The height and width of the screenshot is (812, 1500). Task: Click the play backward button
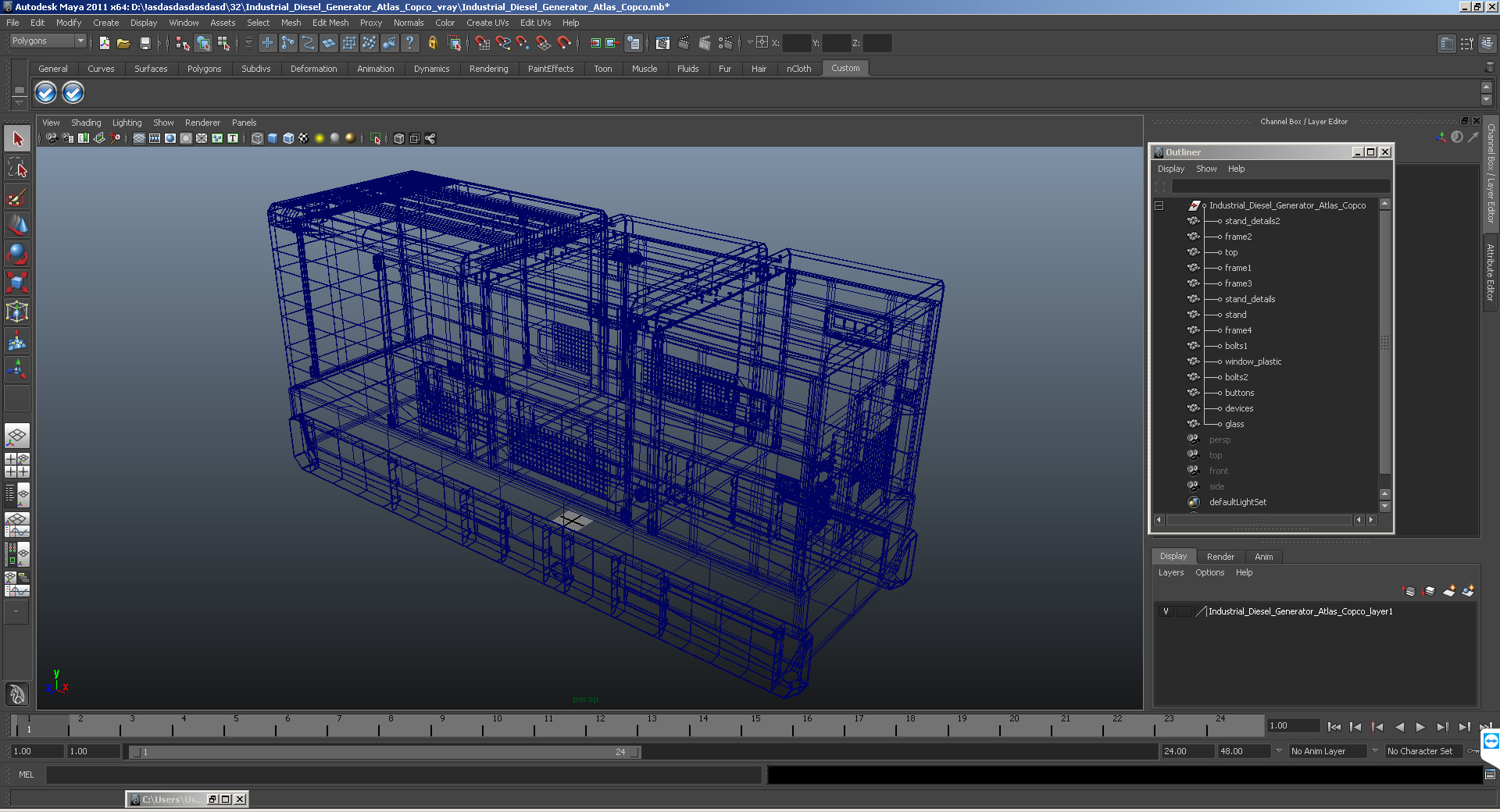pos(1399,727)
